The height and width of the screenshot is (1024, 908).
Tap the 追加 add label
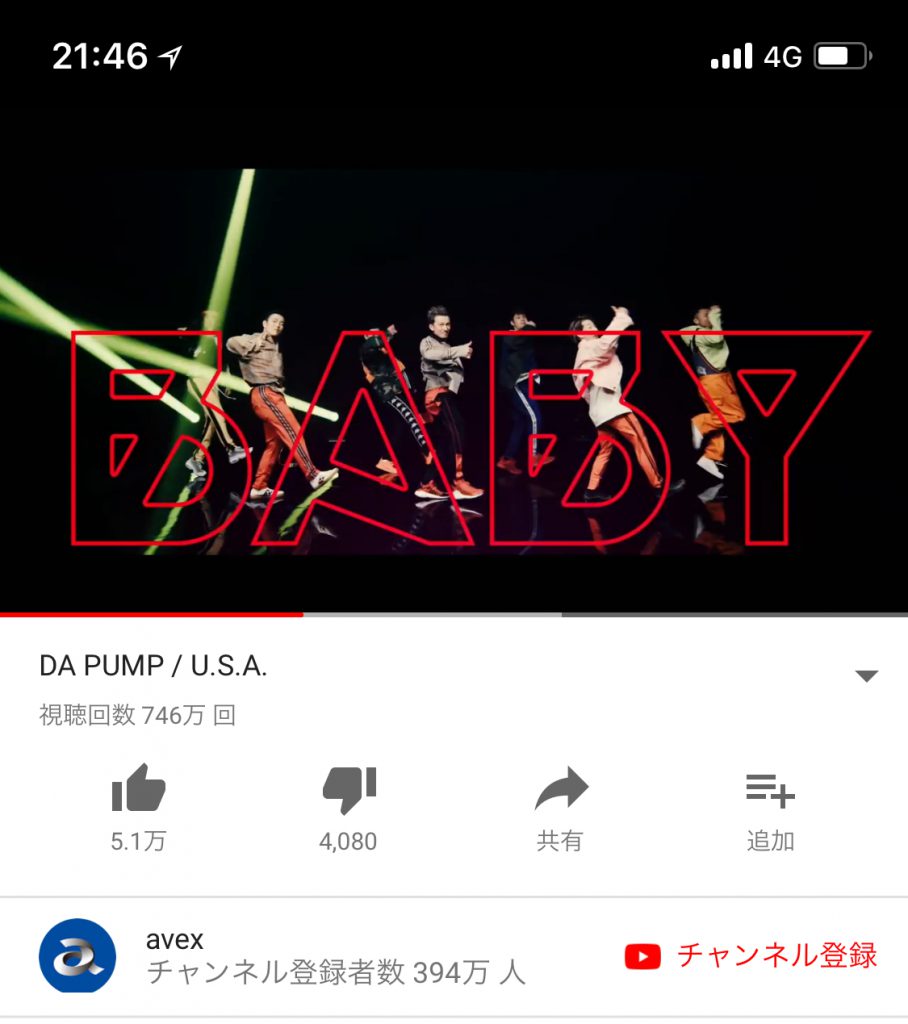(x=770, y=841)
